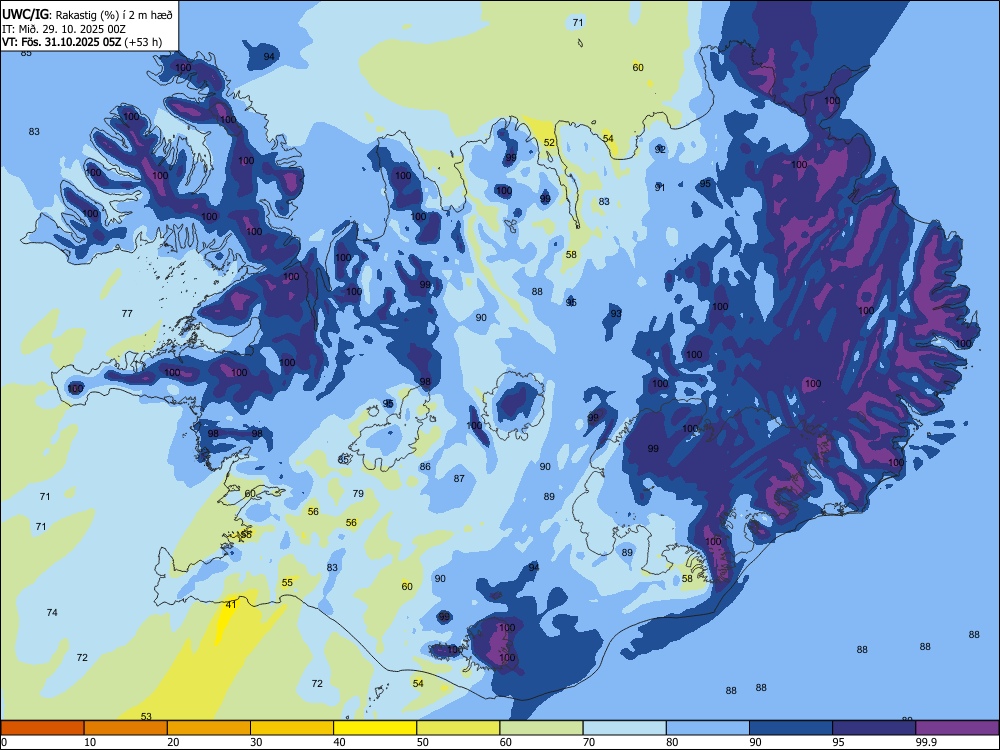Select the dark navy 95–99.9 legend swatch
The image size is (1000, 750).
click(874, 728)
